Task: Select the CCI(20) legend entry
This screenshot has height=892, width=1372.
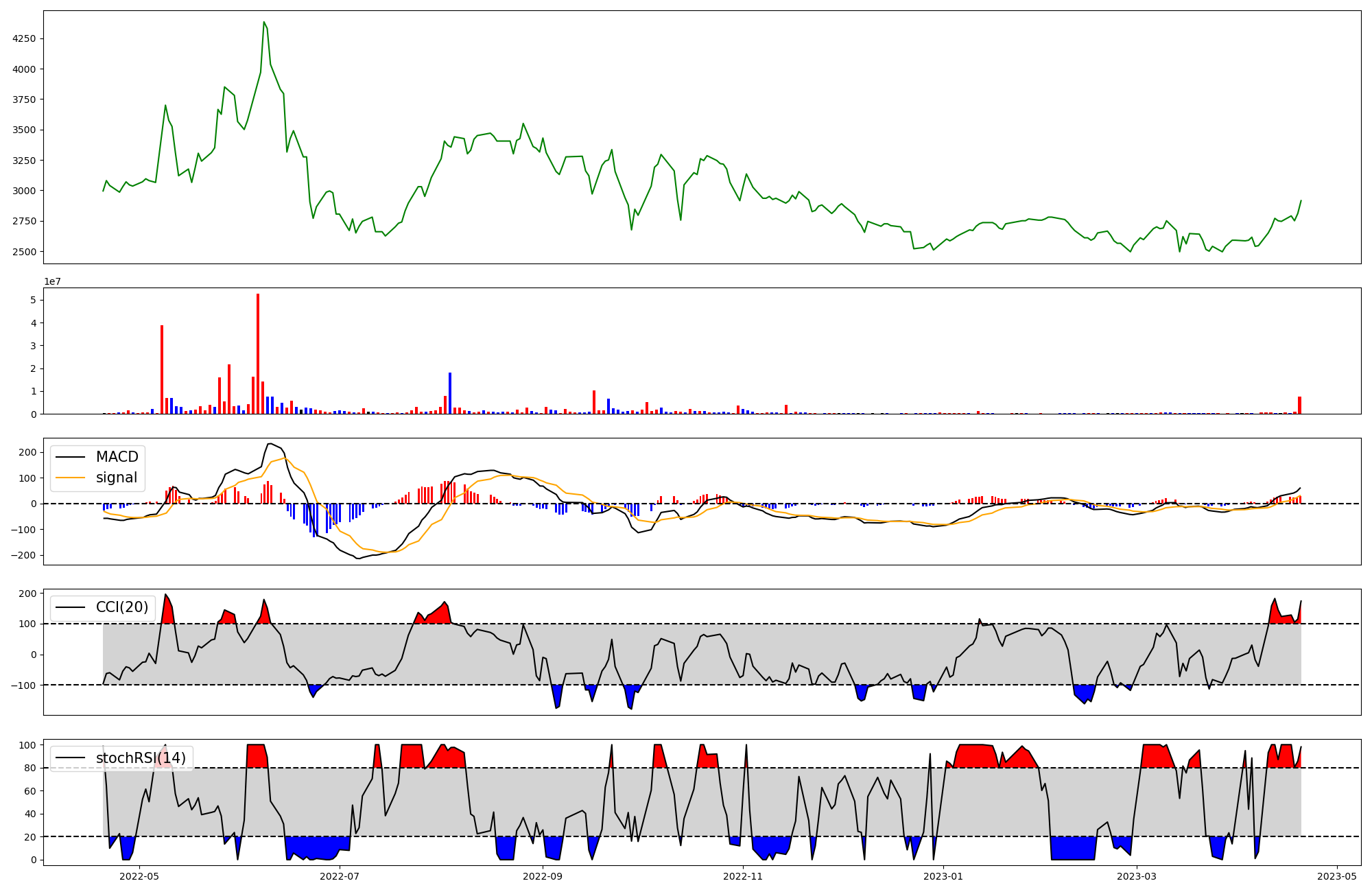Action: click(x=122, y=607)
